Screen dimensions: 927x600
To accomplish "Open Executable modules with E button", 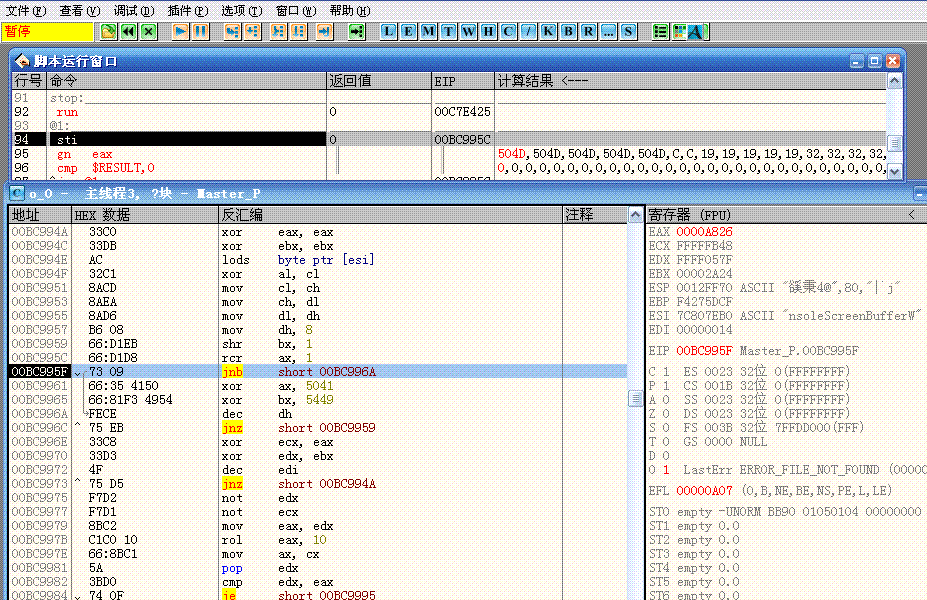I will [409, 31].
